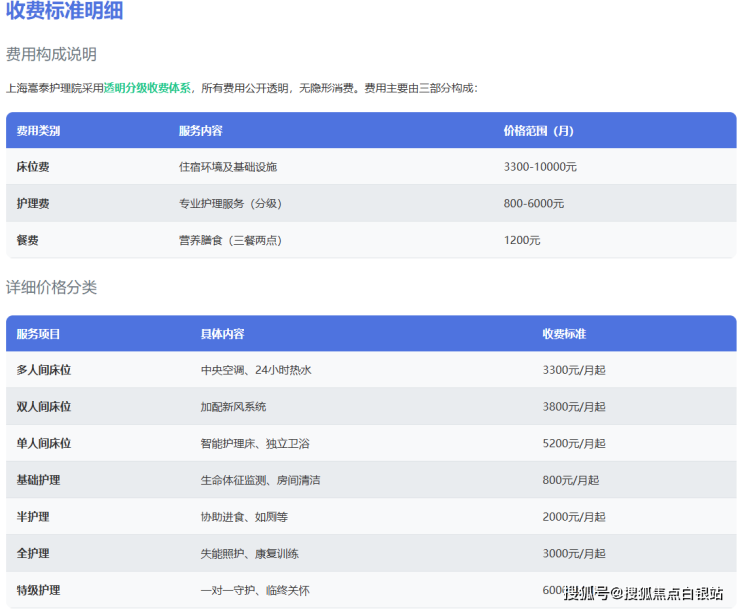The image size is (740, 609).
Task: Click 加配新风系统 in the 双人间床位 row
Action: pos(233,407)
